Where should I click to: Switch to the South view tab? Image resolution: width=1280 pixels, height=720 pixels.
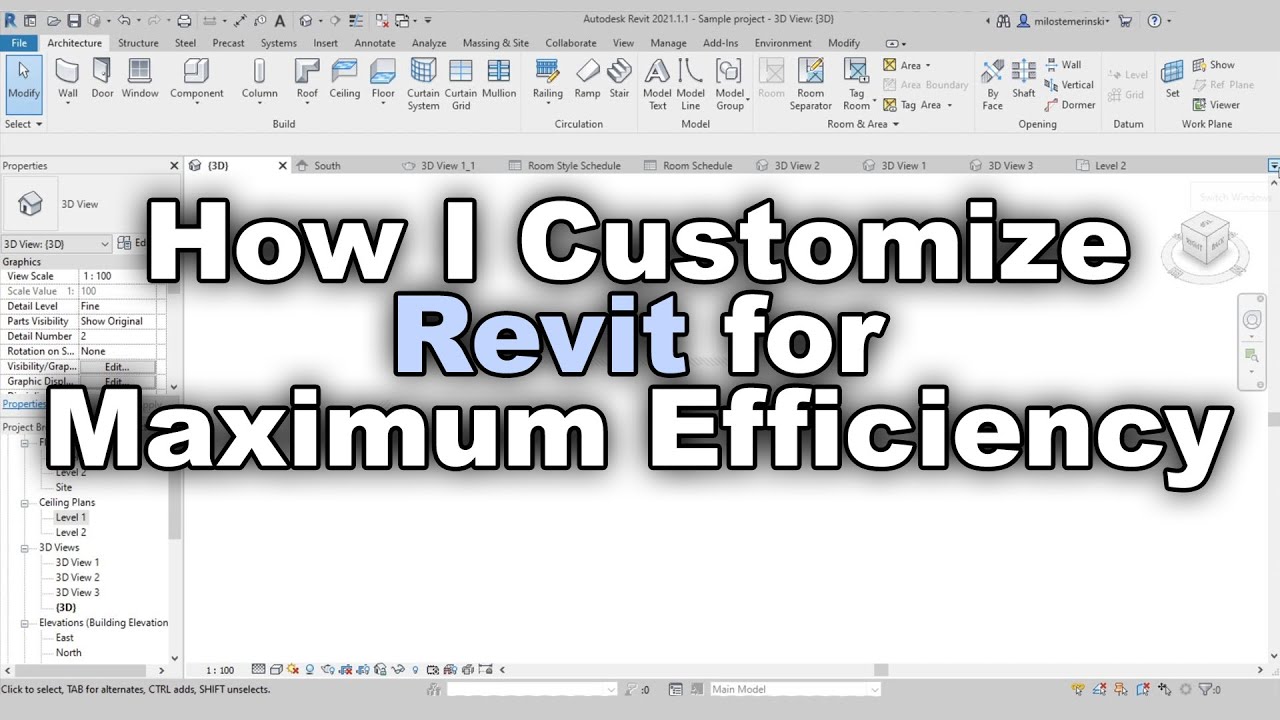[x=328, y=165]
